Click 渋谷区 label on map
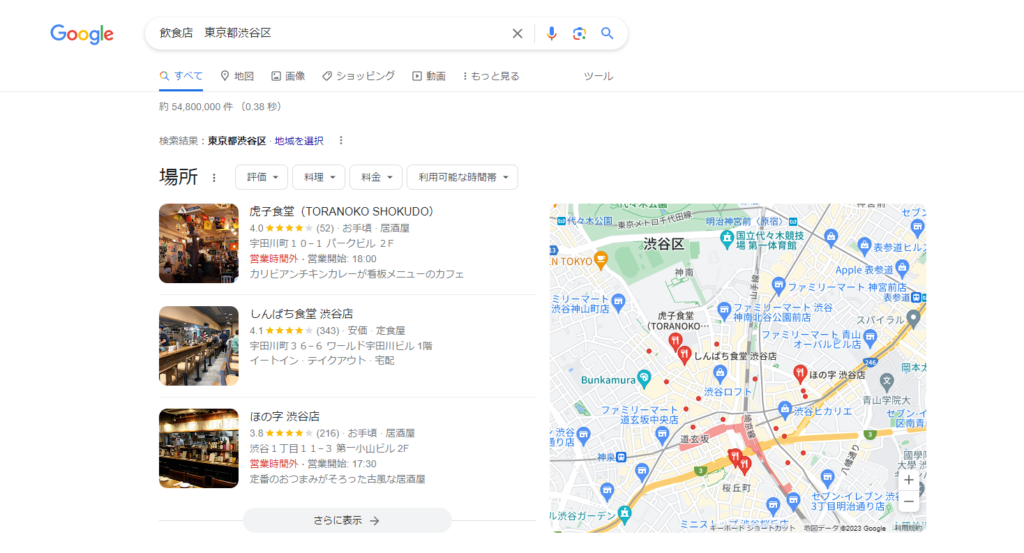Viewport: 1024px width, 553px height. coord(664,244)
